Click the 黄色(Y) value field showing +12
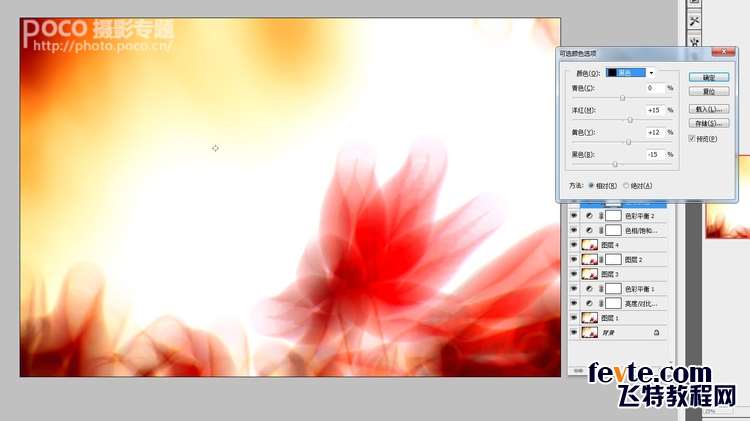The height and width of the screenshot is (421, 750). (655, 132)
